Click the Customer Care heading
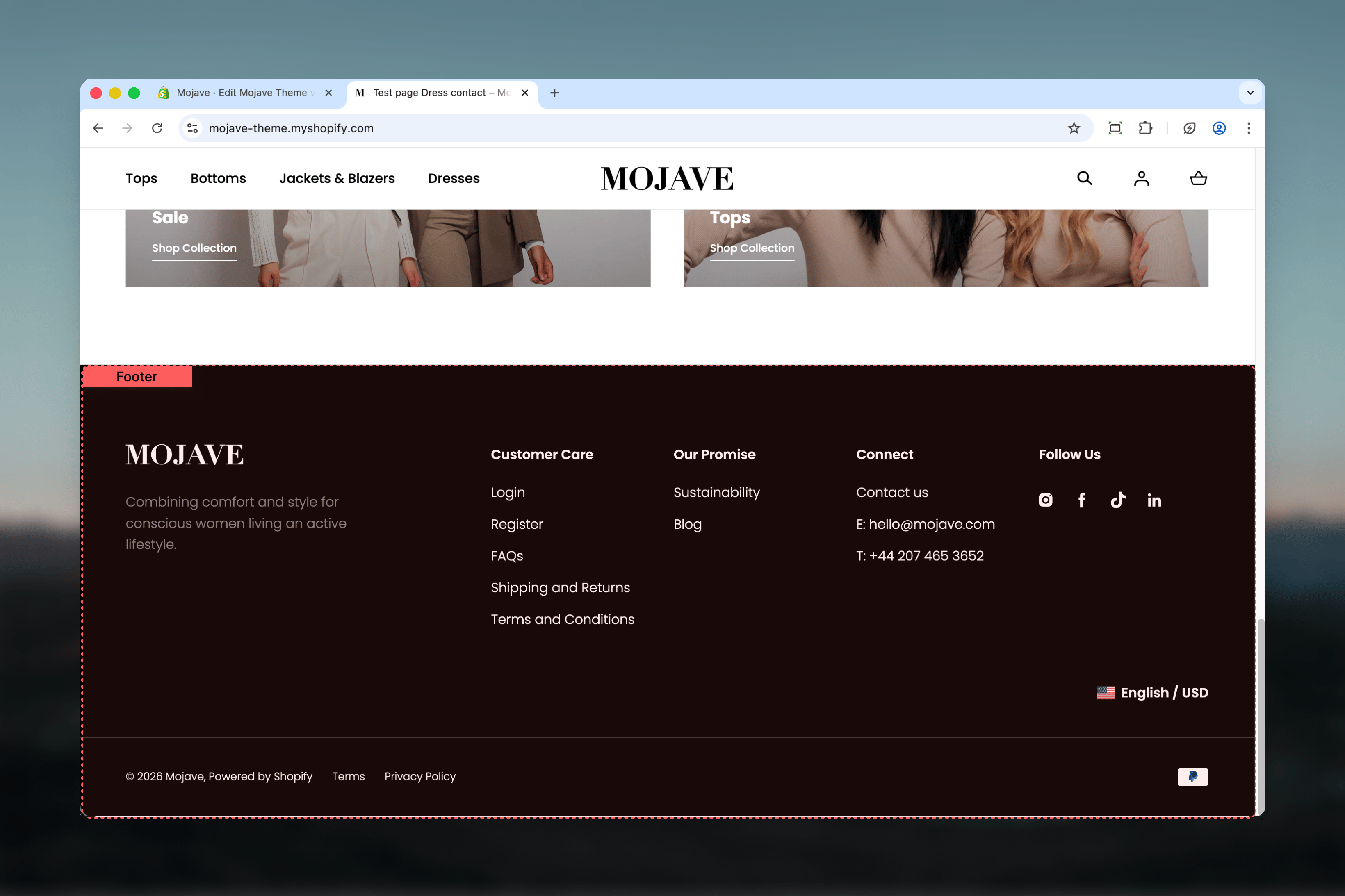The width and height of the screenshot is (1345, 896). point(542,455)
